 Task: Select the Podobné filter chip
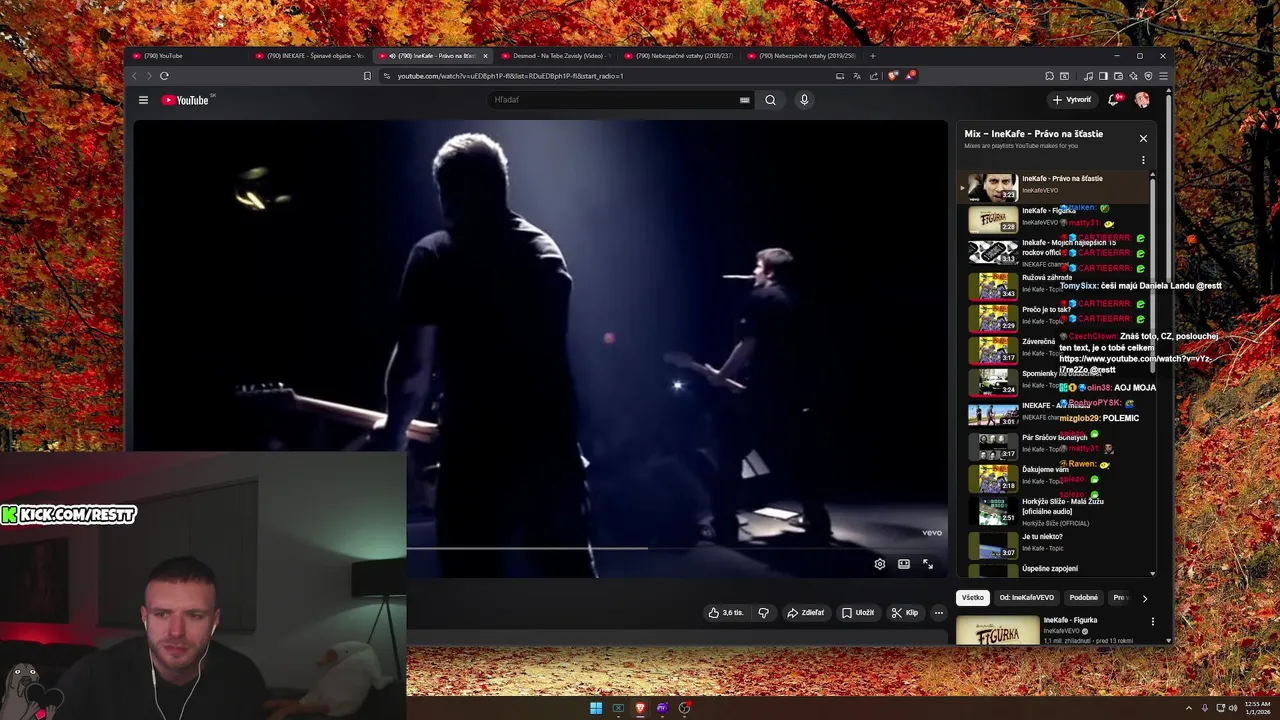point(1083,598)
